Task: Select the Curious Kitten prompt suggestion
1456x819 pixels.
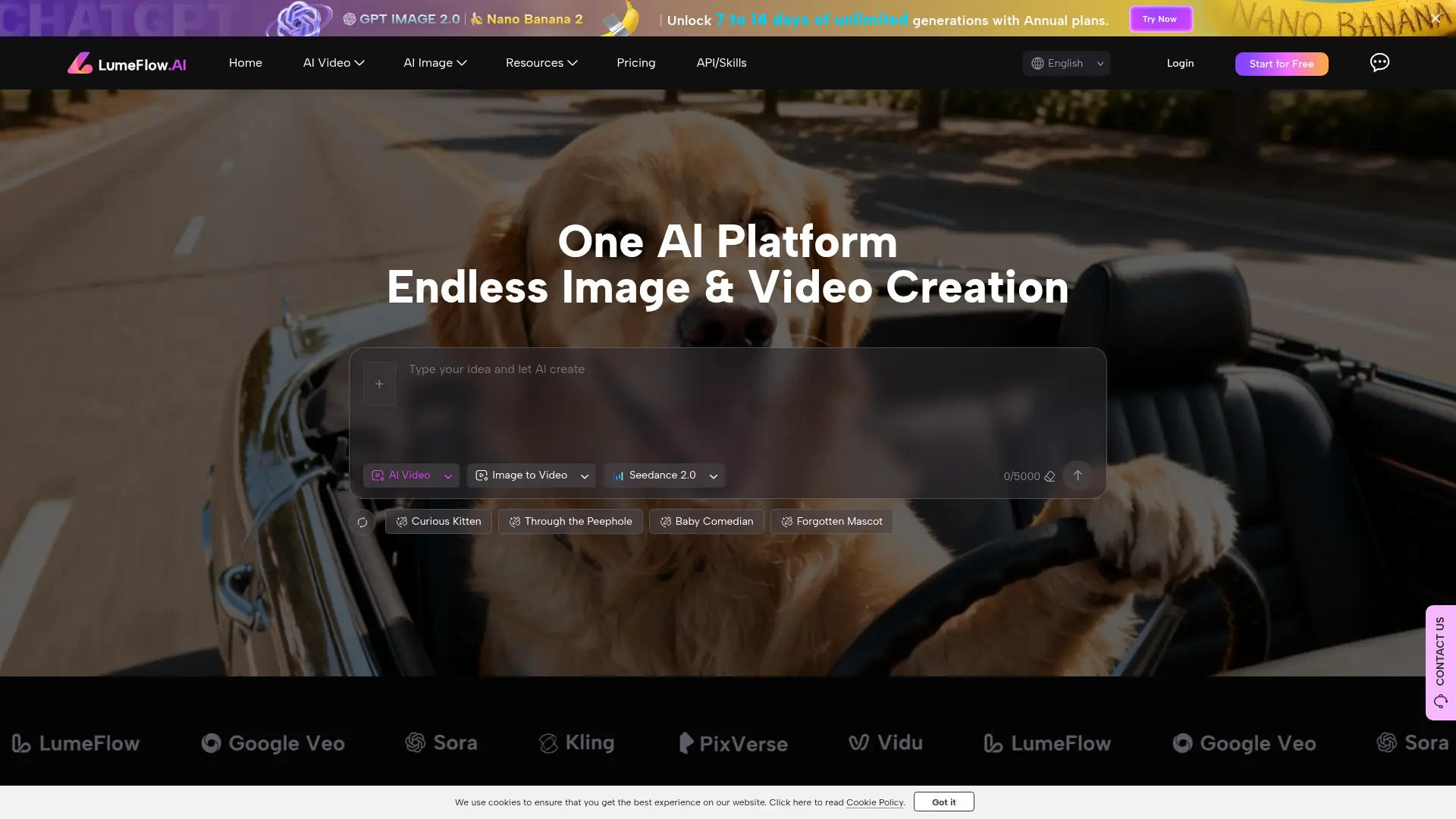Action: coord(438,522)
